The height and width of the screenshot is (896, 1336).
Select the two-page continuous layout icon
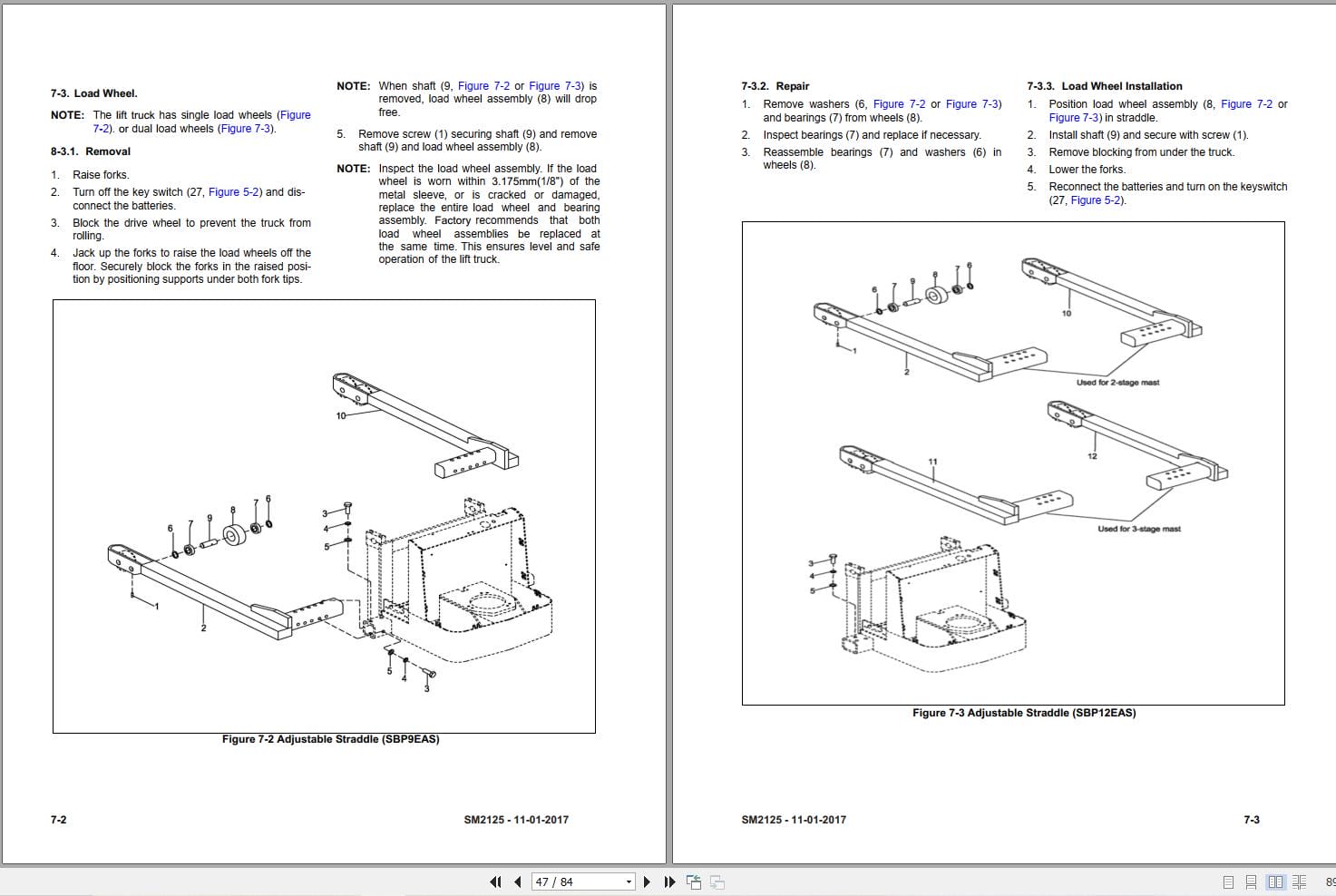coord(1299,881)
